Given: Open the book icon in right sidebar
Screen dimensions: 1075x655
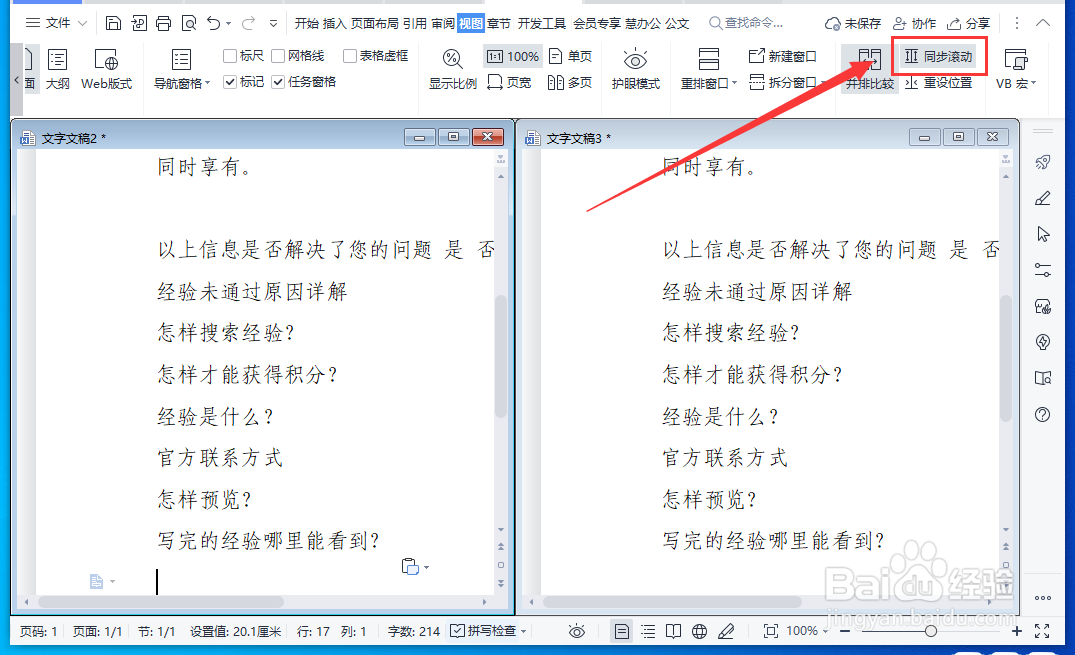Looking at the screenshot, I should 1043,378.
